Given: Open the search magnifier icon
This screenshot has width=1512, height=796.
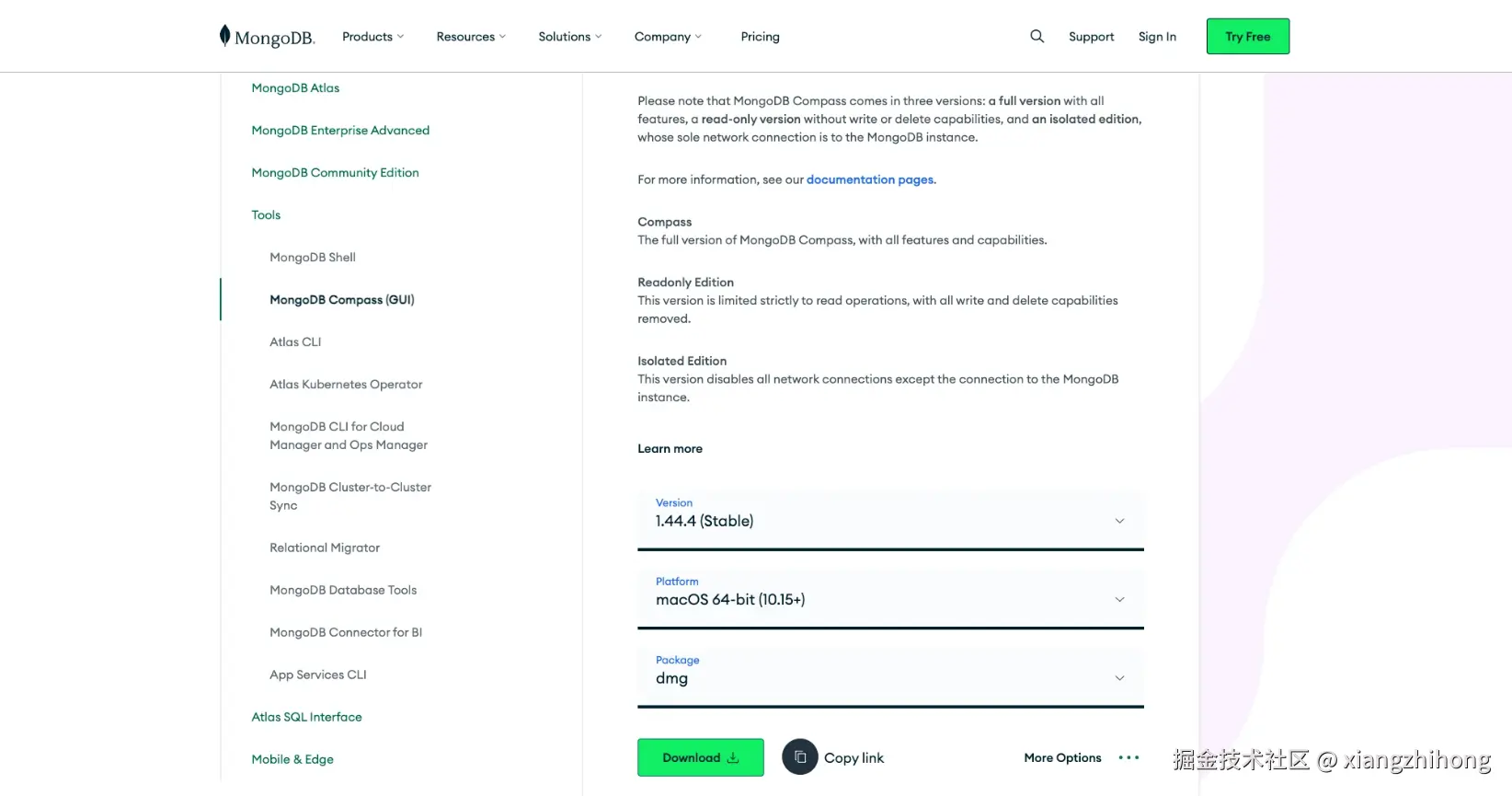Looking at the screenshot, I should (x=1037, y=36).
